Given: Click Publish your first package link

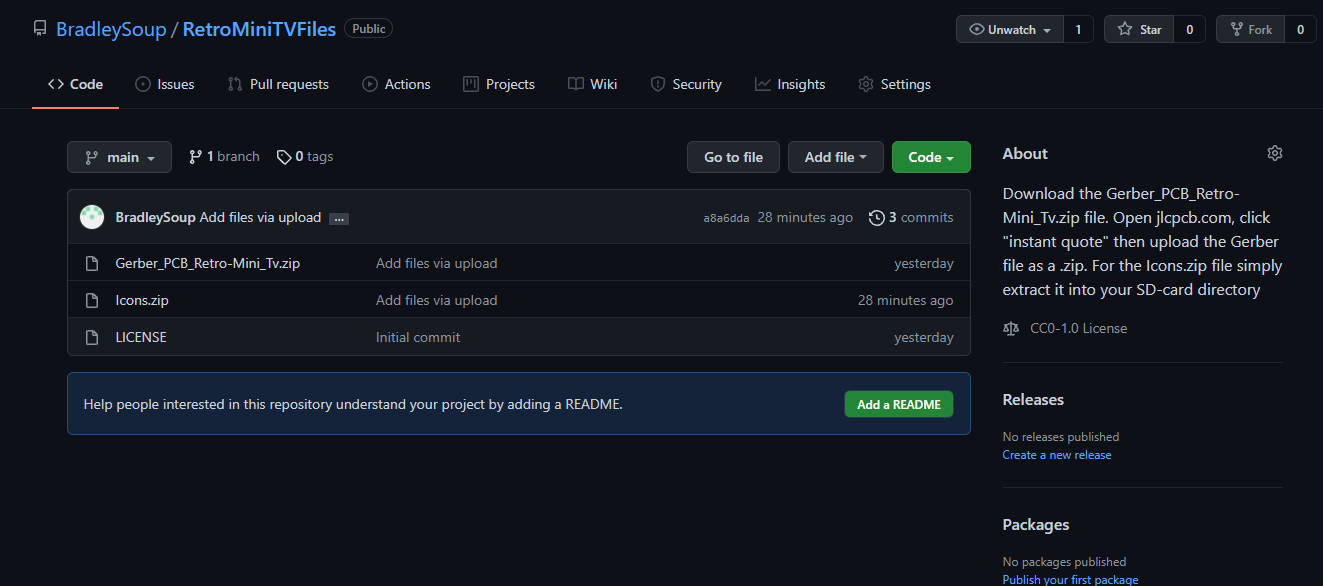Looking at the screenshot, I should tap(1070, 580).
